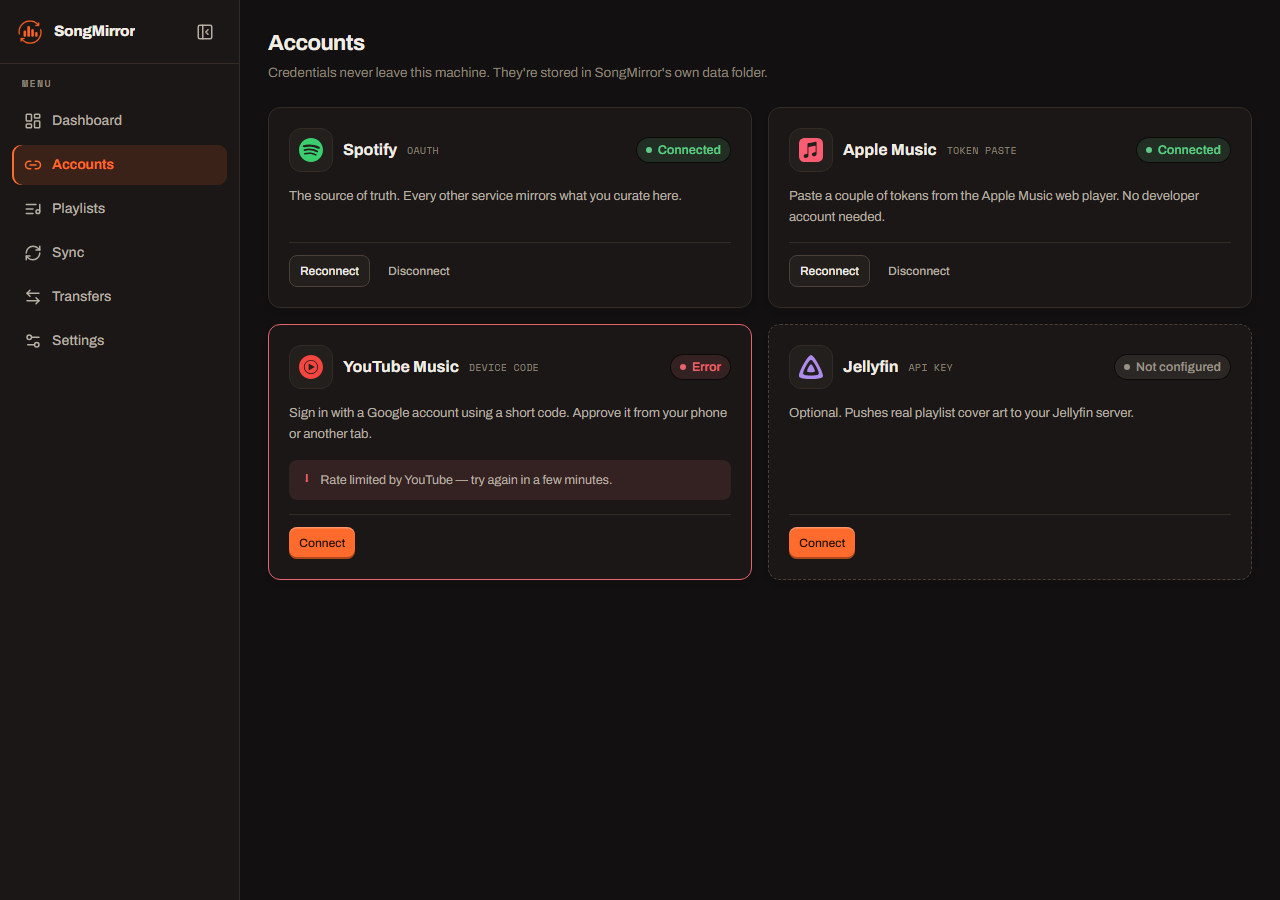The image size is (1280, 900).
Task: Collapse the sidebar panel
Action: point(205,32)
